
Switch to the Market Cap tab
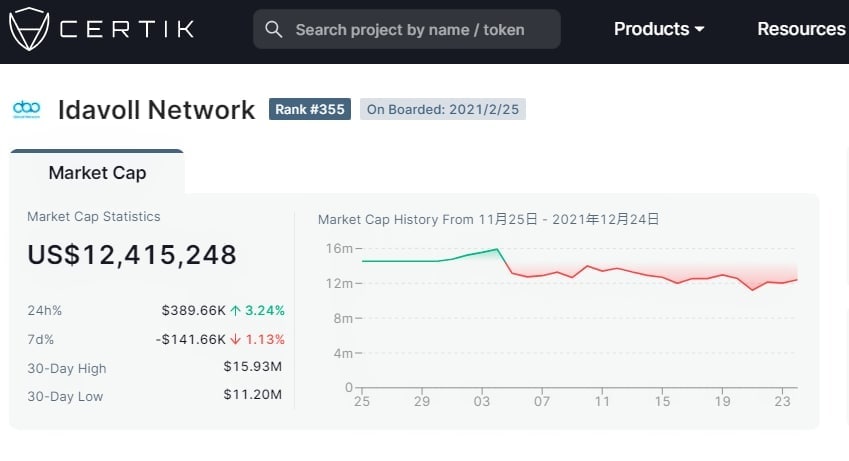pos(97,172)
